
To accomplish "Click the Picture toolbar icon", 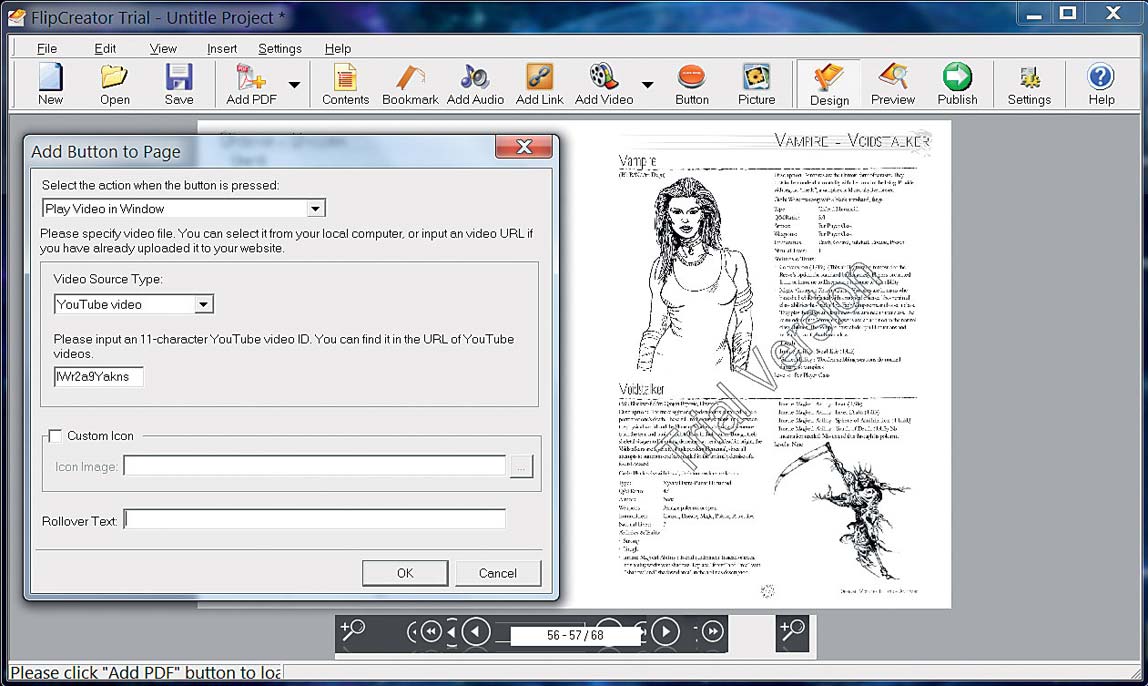I will 756,84.
